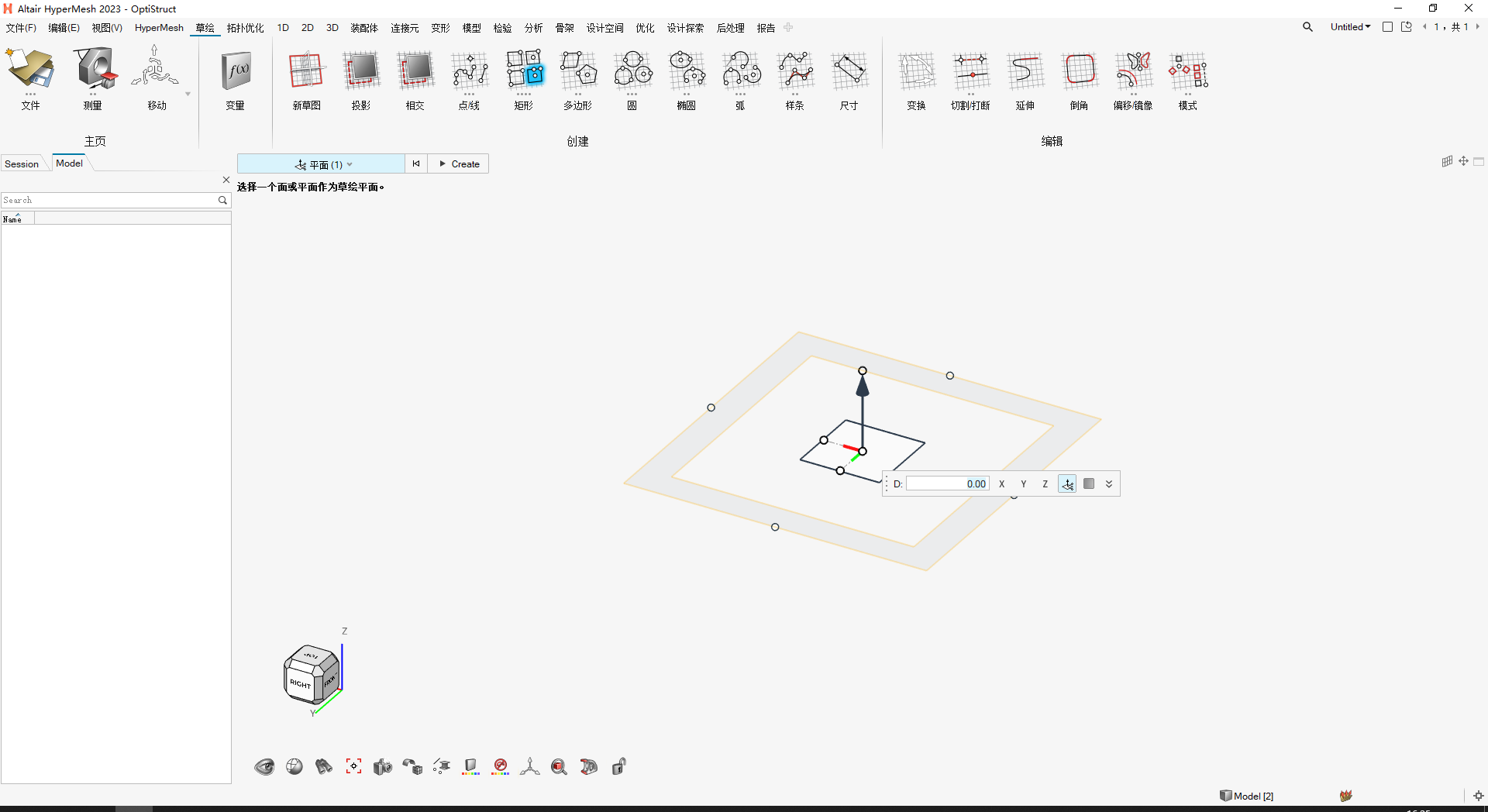Switch to the Session tab
The height and width of the screenshot is (812, 1488).
click(21, 163)
